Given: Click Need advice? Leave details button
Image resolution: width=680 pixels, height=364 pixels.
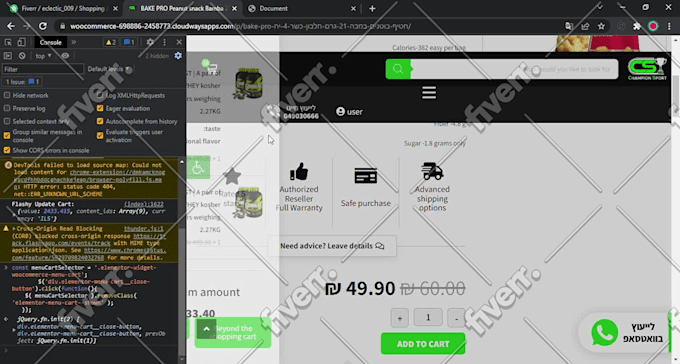Looking at the screenshot, I should (x=332, y=246).
